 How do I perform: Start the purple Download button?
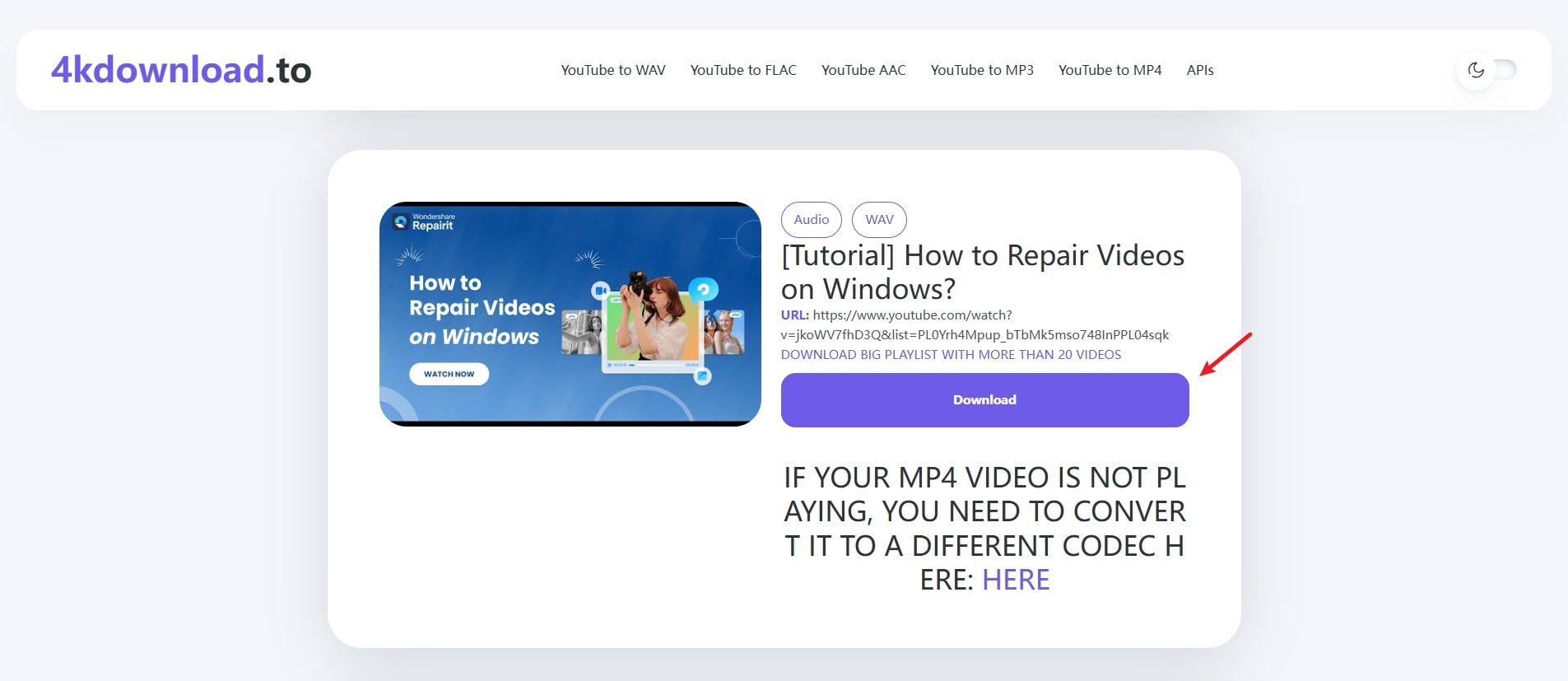[x=984, y=400]
